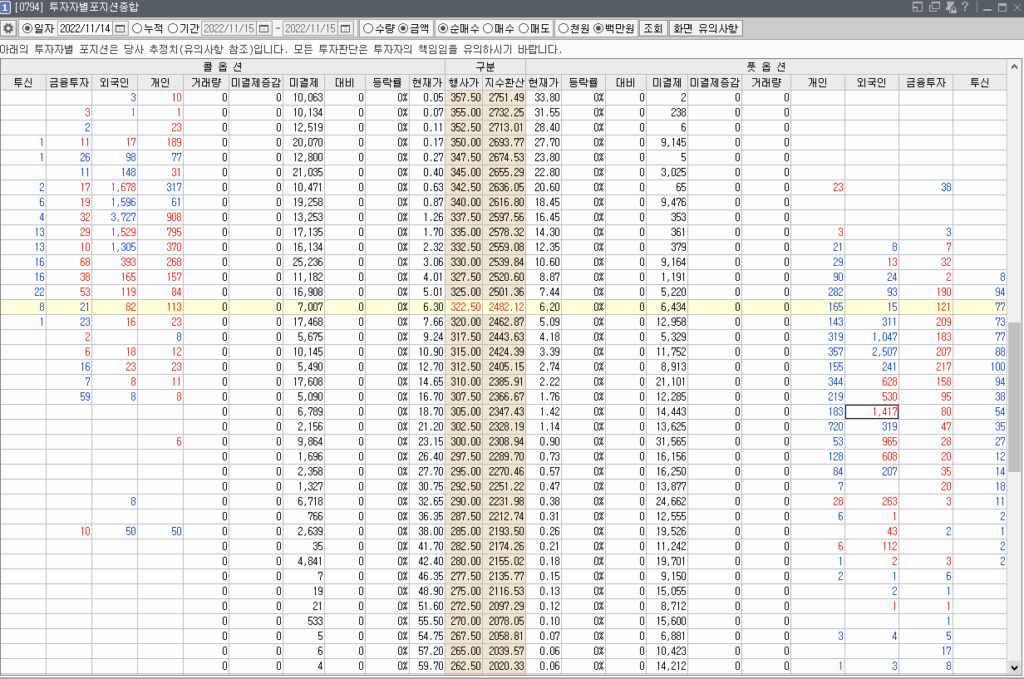Click the 행사가 column header
This screenshot has width=1024, height=679.
tap(464, 82)
